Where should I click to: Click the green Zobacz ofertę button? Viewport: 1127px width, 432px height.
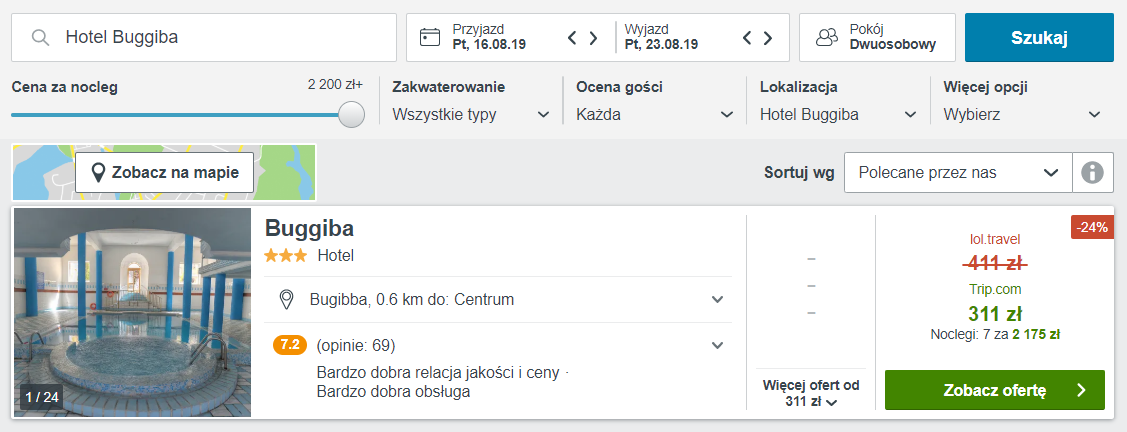coord(995,390)
